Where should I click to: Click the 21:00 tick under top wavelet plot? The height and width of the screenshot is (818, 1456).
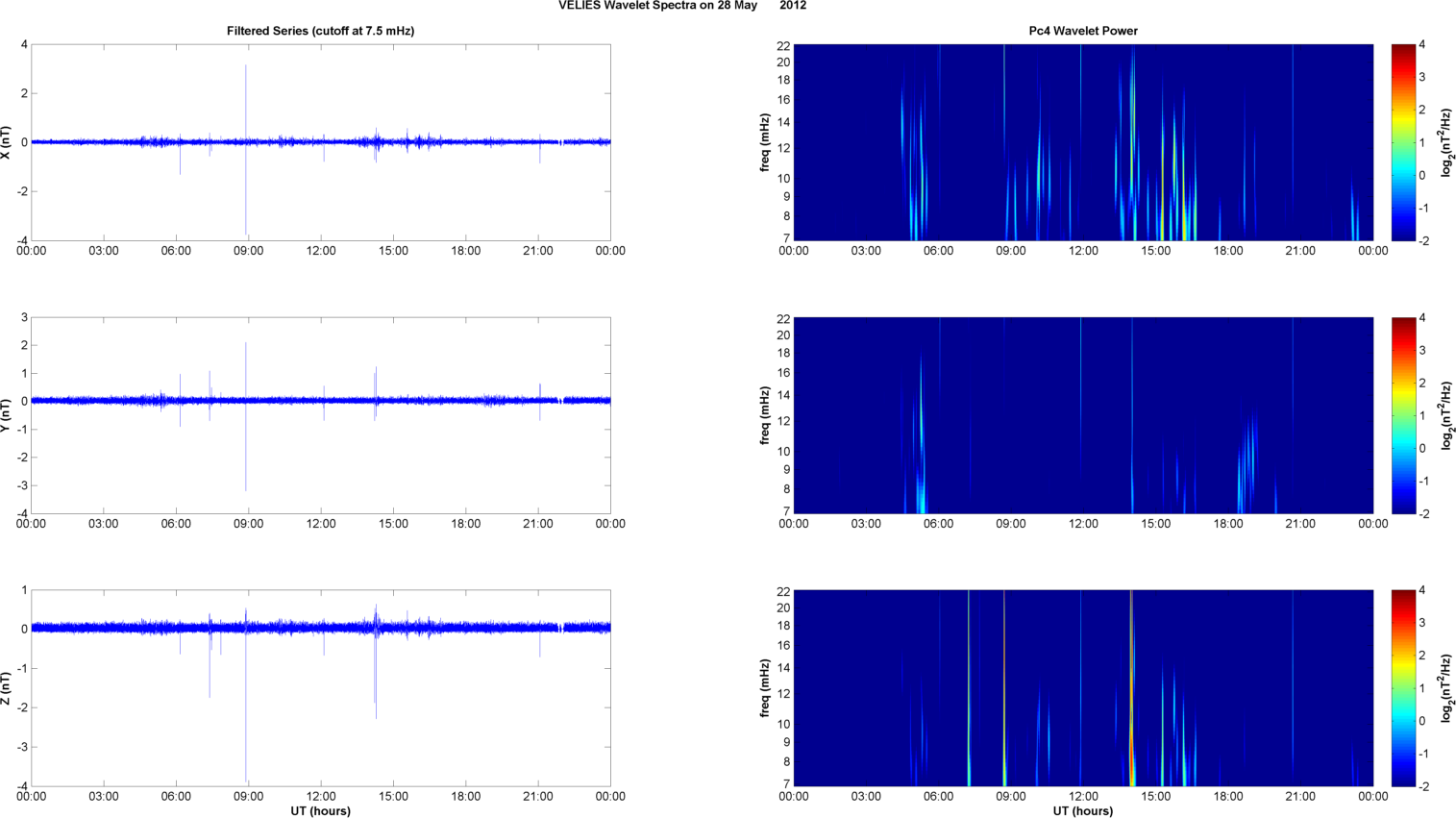pos(1300,251)
